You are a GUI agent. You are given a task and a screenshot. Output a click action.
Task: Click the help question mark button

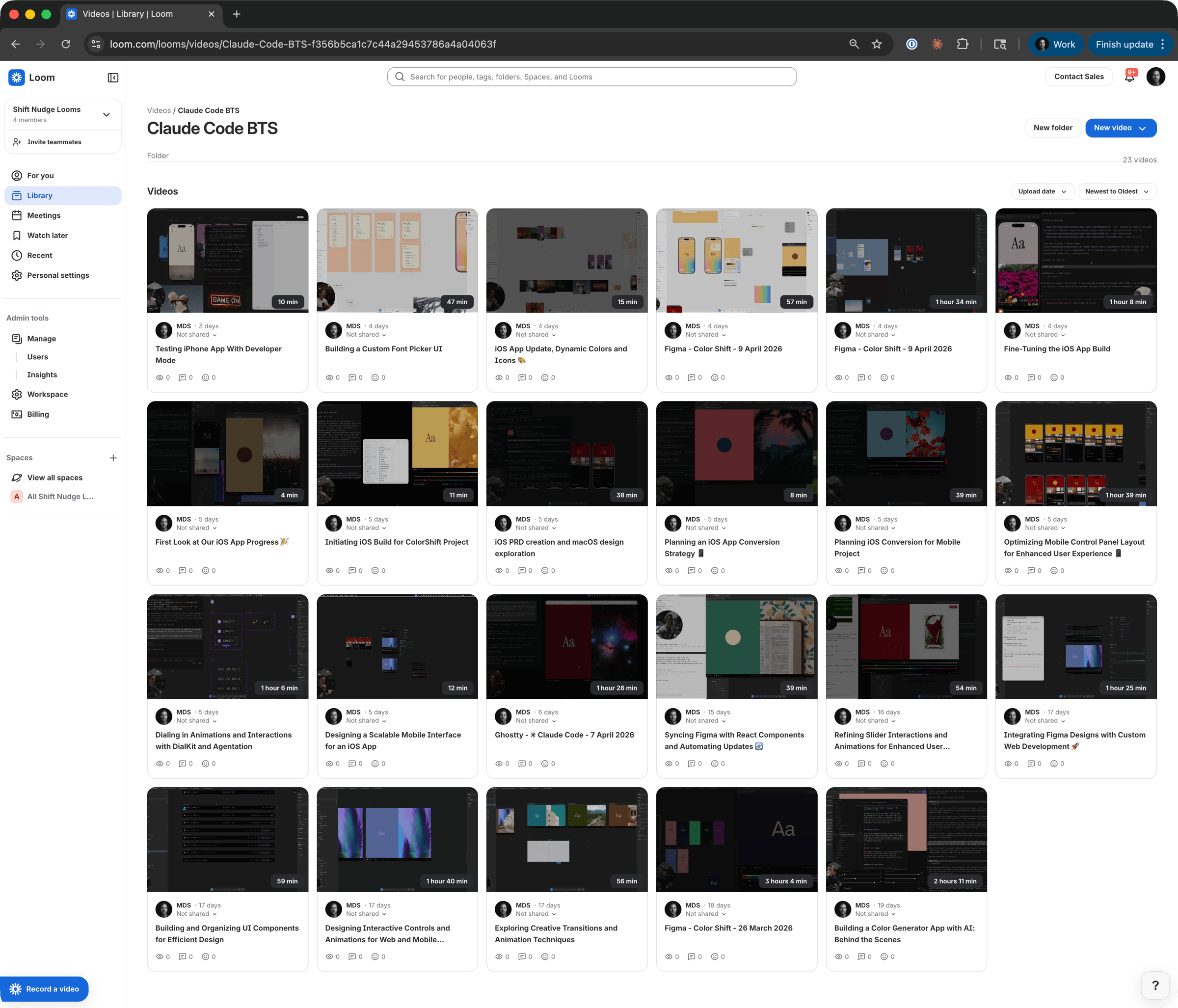[1155, 985]
